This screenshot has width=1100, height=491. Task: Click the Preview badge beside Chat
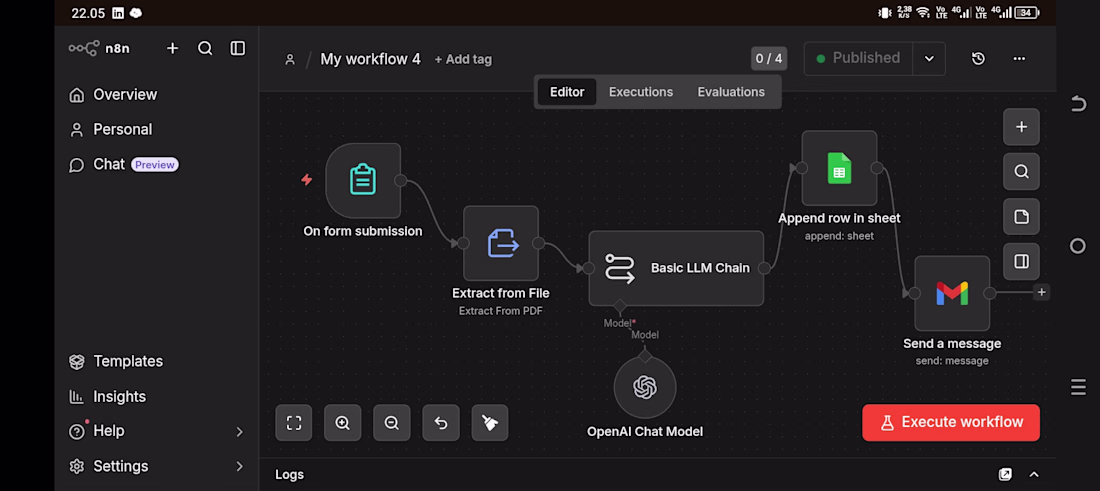155,165
